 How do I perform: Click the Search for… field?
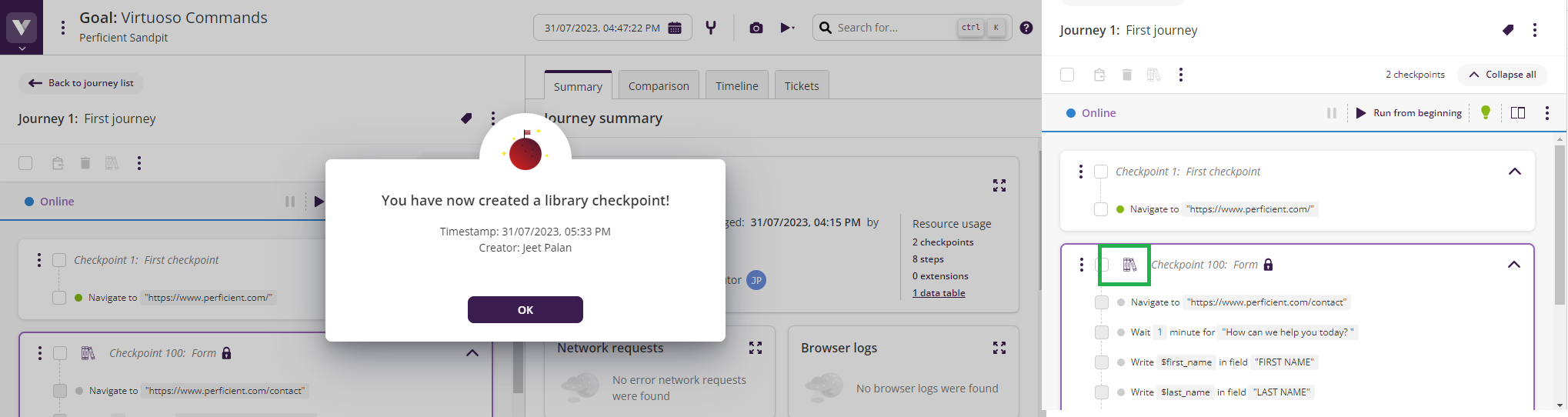[x=912, y=28]
